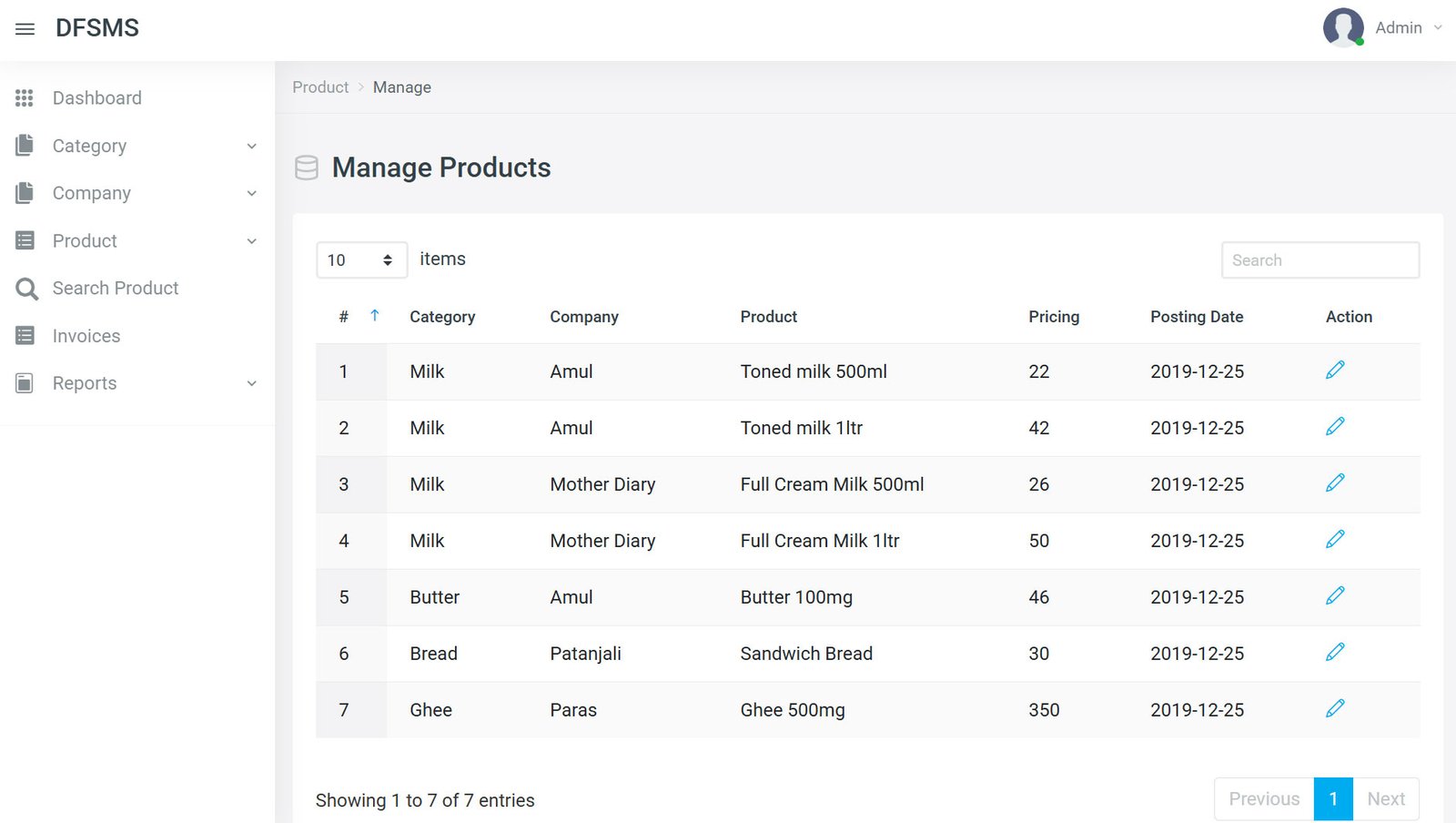Image resolution: width=1456 pixels, height=823 pixels.
Task: Go to the Next page
Action: click(x=1386, y=798)
